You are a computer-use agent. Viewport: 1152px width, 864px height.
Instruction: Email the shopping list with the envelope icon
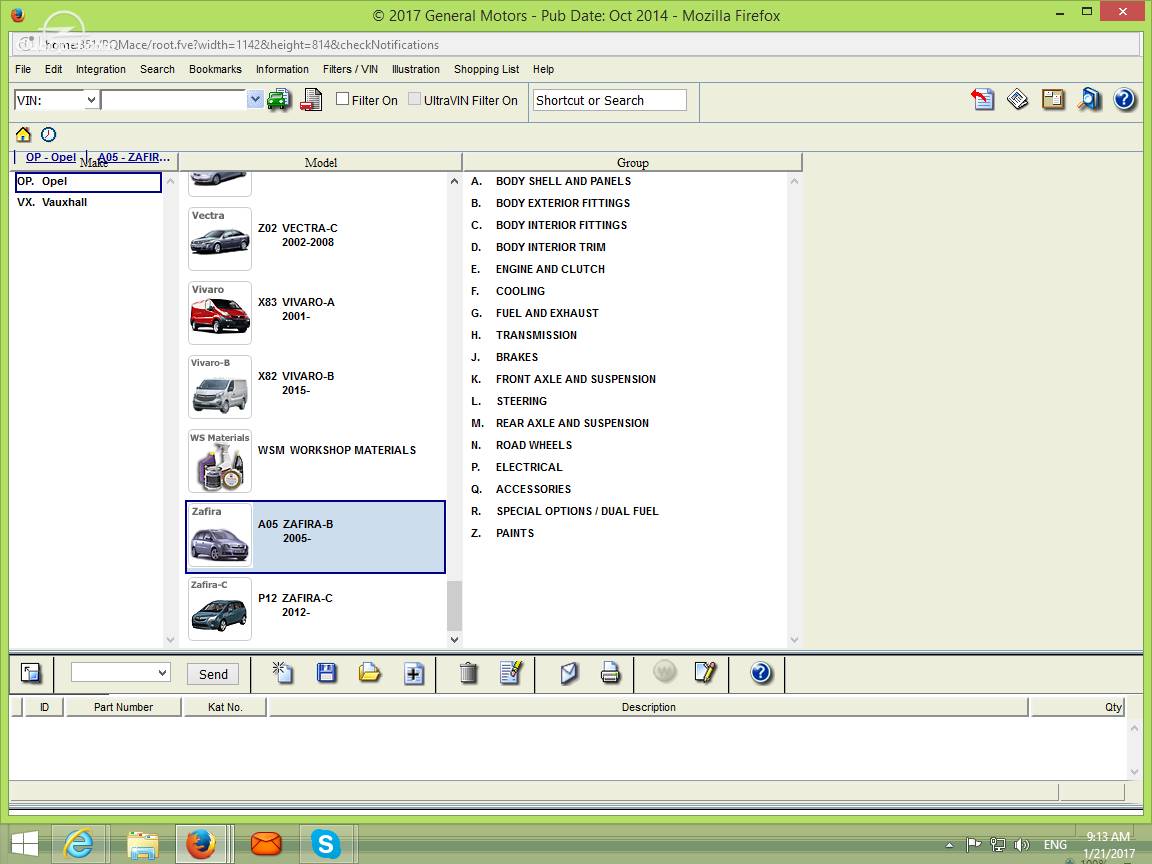(x=569, y=672)
